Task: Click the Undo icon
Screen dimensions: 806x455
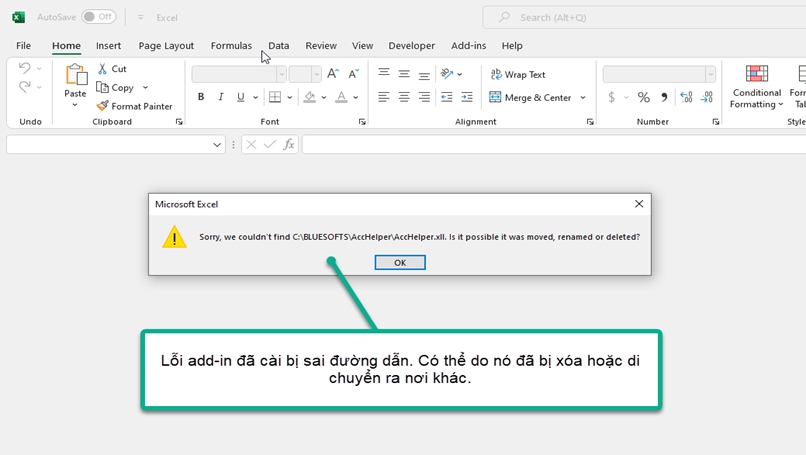Action: [24, 68]
